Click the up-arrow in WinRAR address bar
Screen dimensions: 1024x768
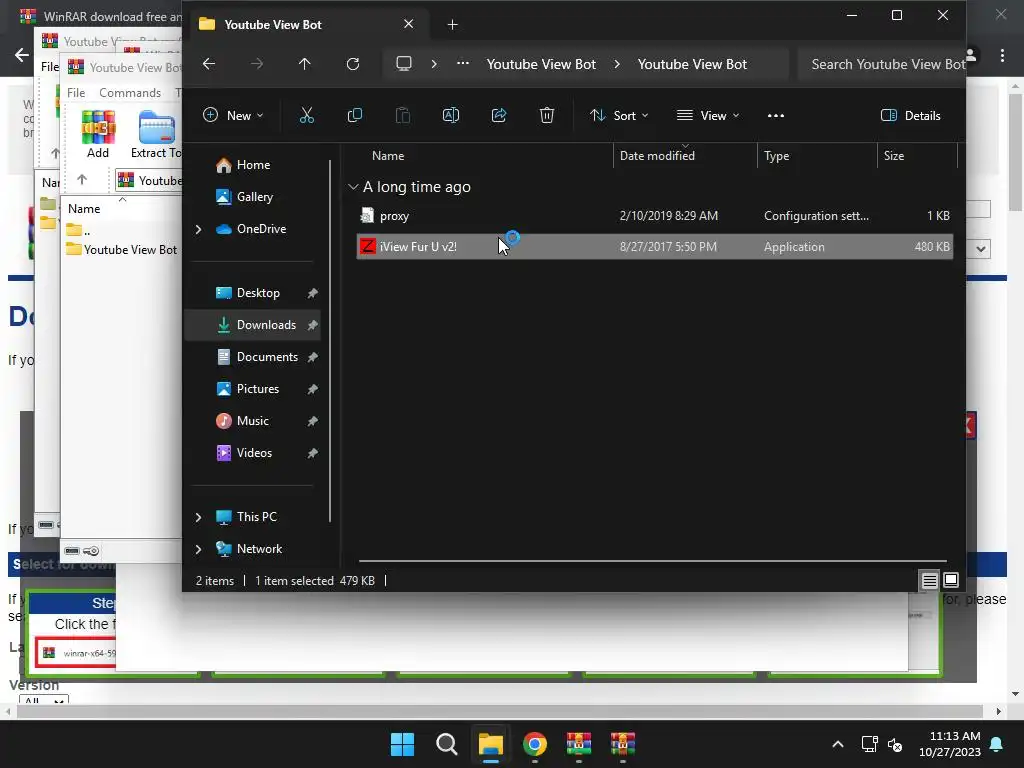pyautogui.click(x=82, y=180)
